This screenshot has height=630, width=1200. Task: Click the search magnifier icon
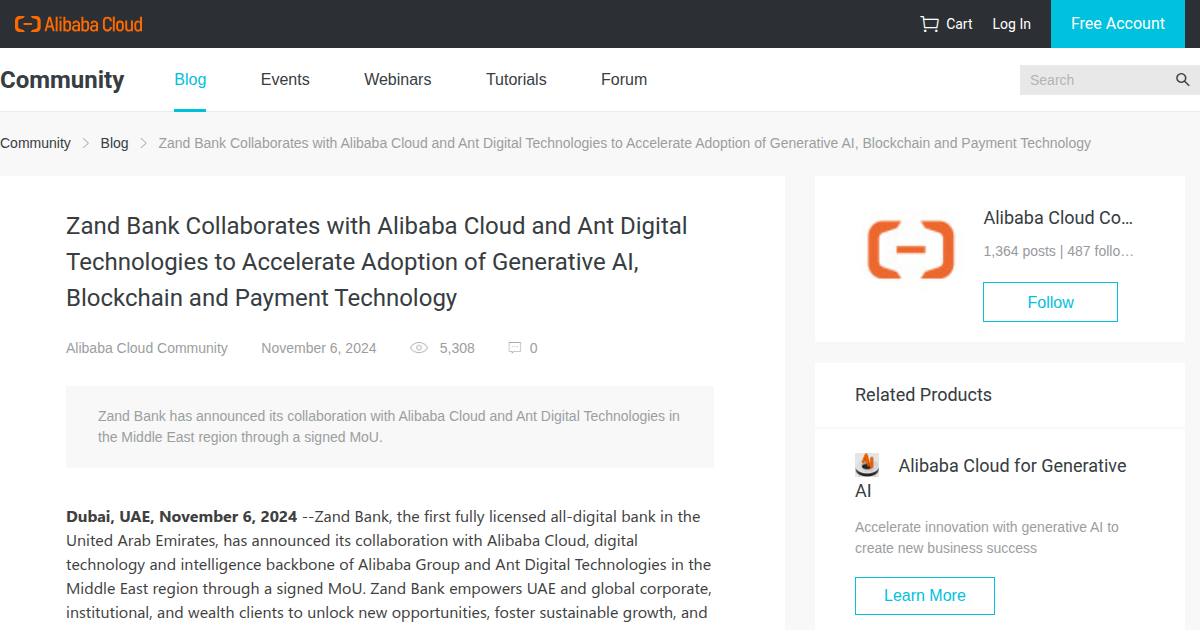(1182, 79)
